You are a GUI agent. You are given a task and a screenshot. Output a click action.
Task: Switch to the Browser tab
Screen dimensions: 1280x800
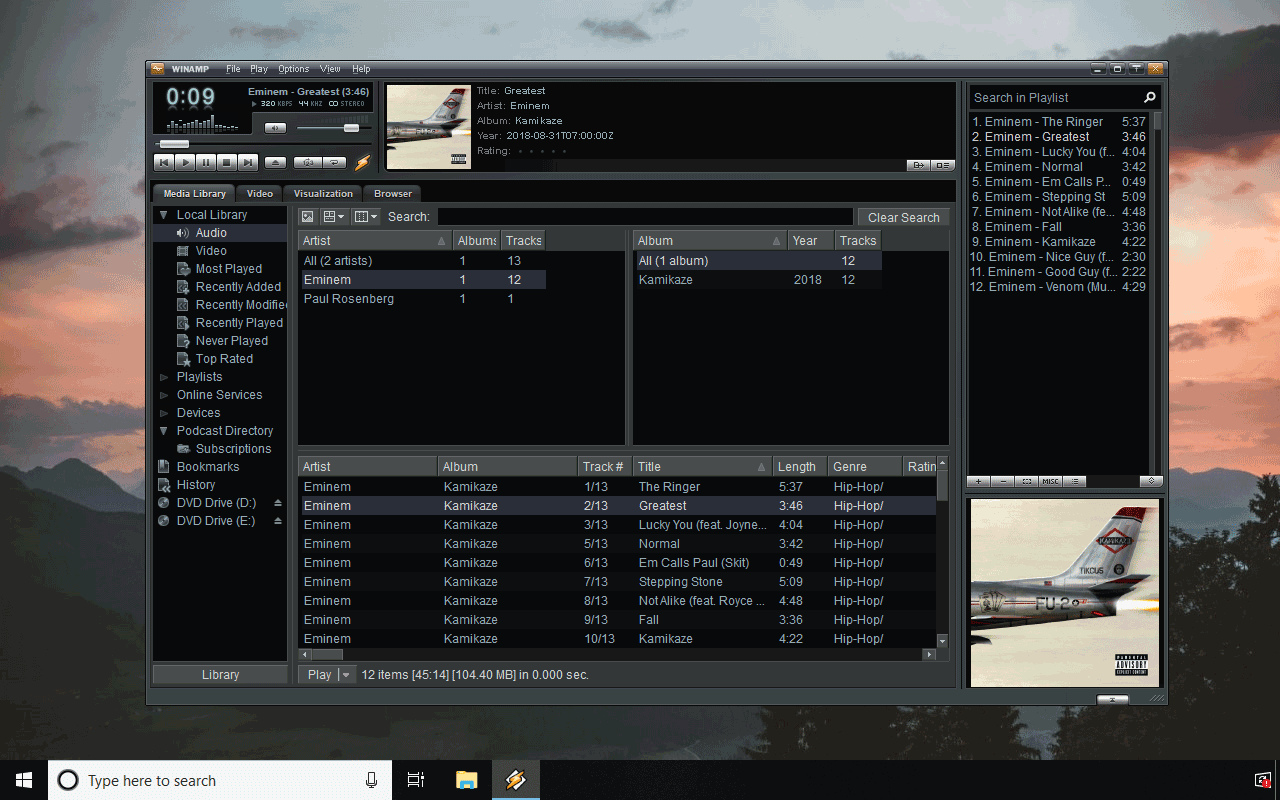[x=393, y=193]
